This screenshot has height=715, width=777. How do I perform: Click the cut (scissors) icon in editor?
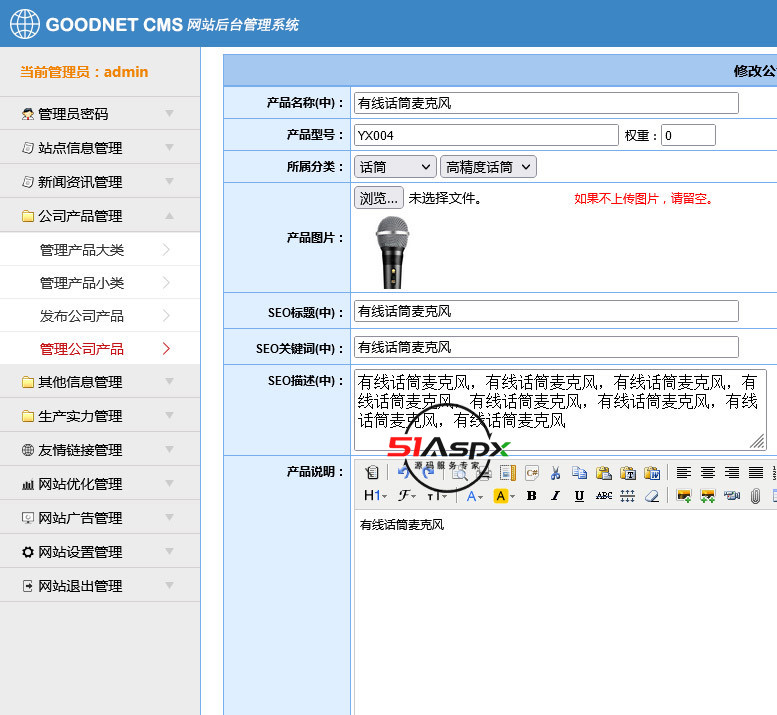pos(556,473)
